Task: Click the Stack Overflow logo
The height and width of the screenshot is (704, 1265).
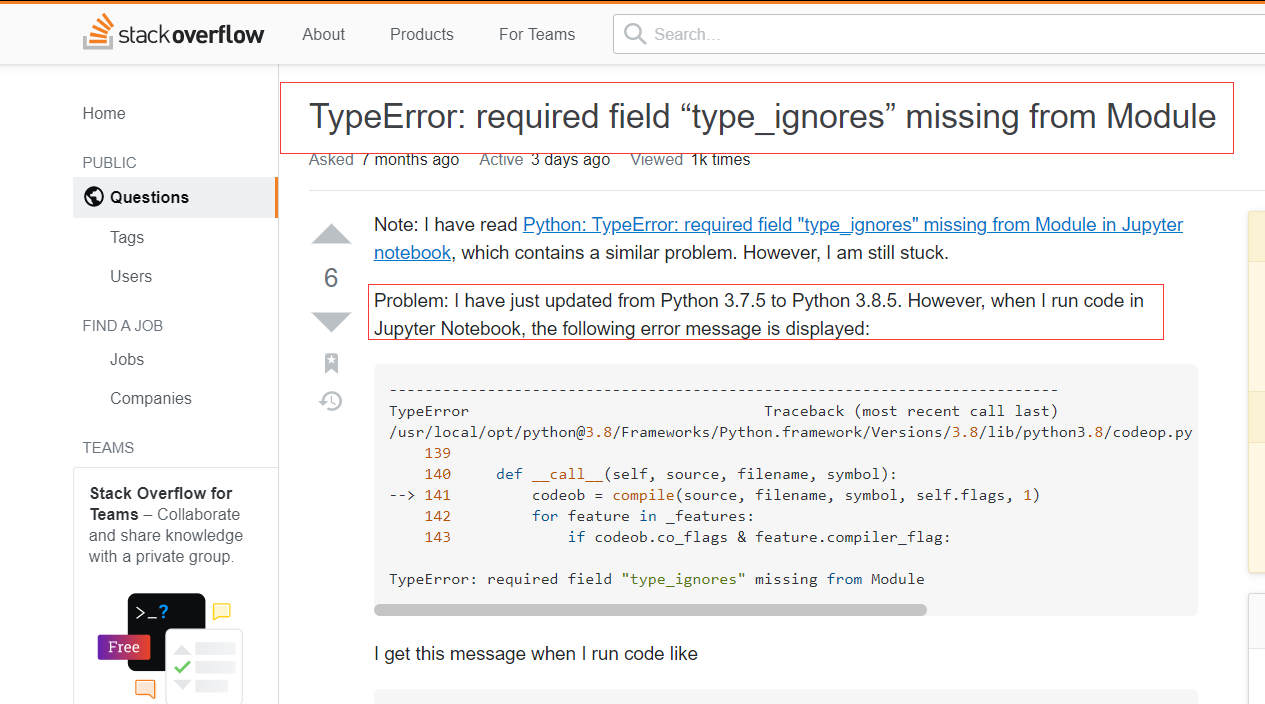Action: point(174,34)
